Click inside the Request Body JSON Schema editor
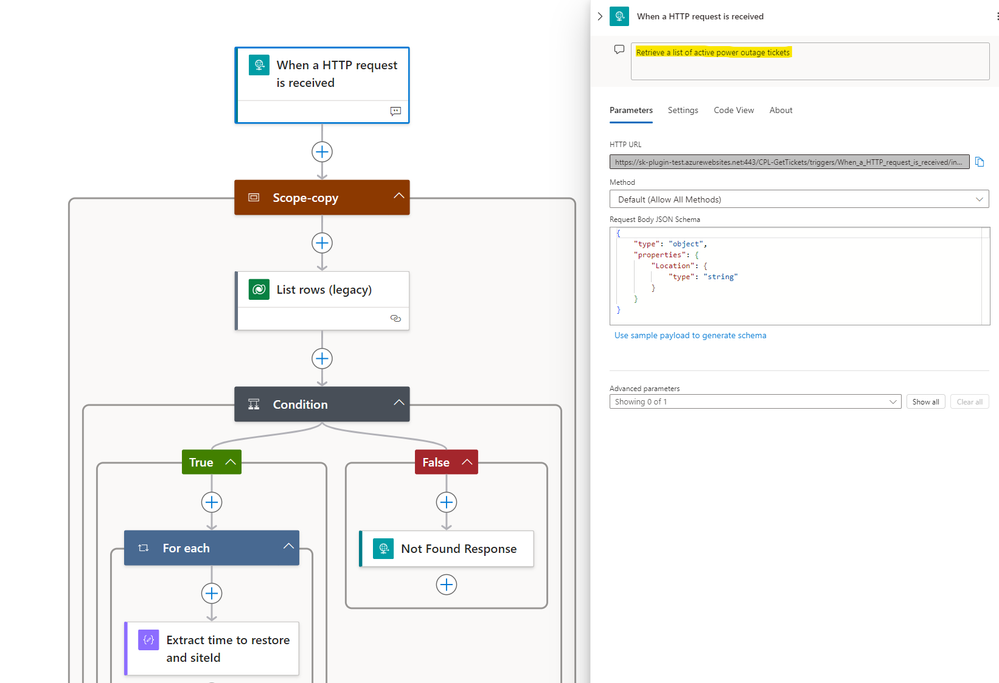 pyautogui.click(x=799, y=276)
